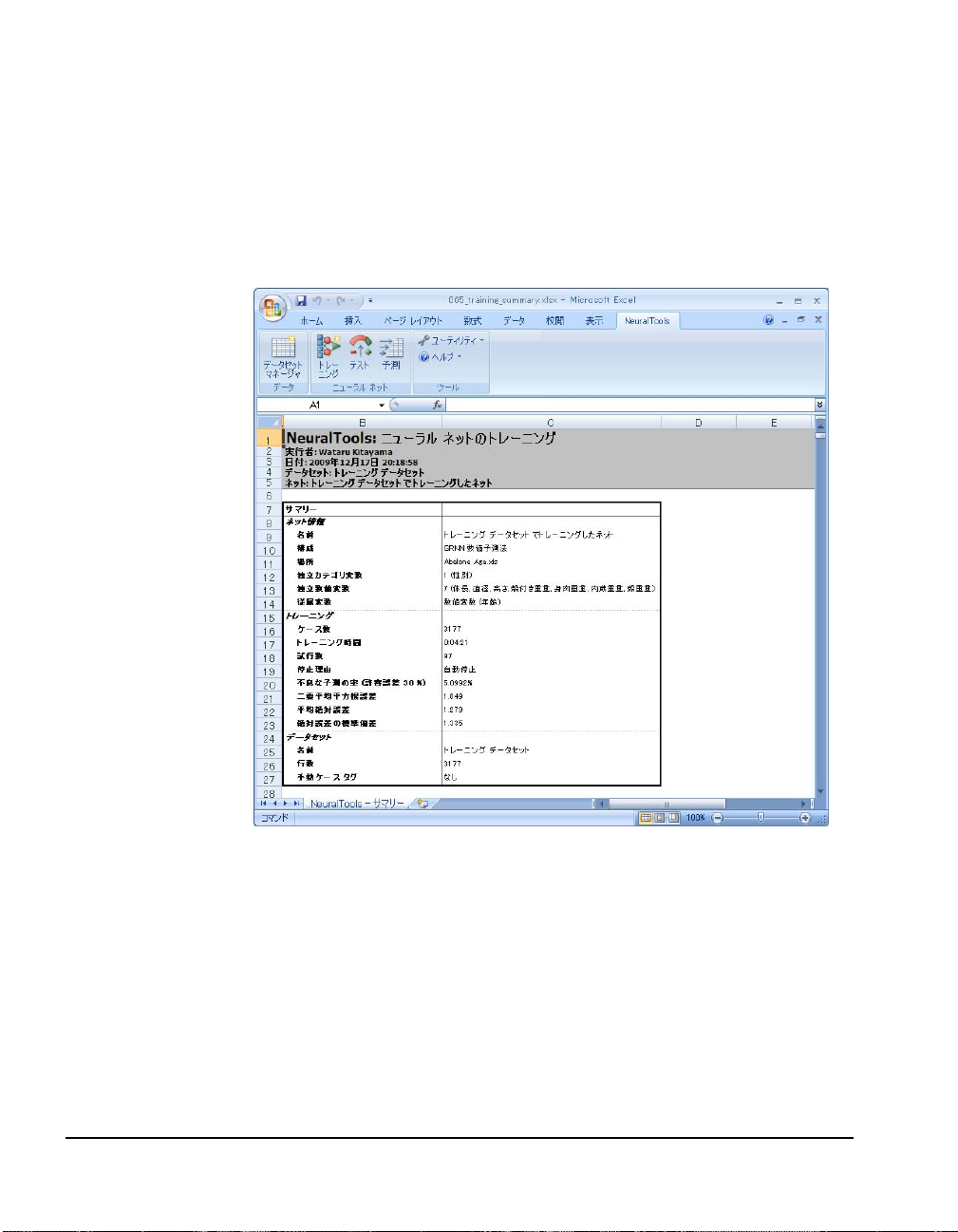Open the Insert (挿入) ribbon tab
Viewport: 958px width, 1232px height.
point(353,321)
